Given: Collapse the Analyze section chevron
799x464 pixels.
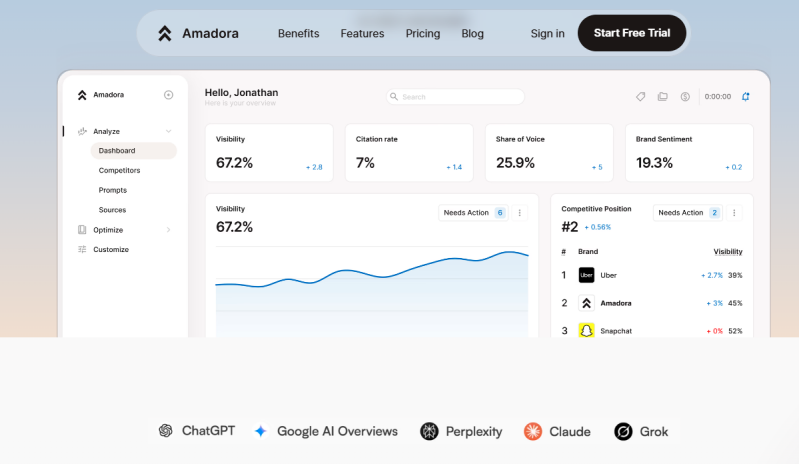Looking at the screenshot, I should click(x=168, y=131).
